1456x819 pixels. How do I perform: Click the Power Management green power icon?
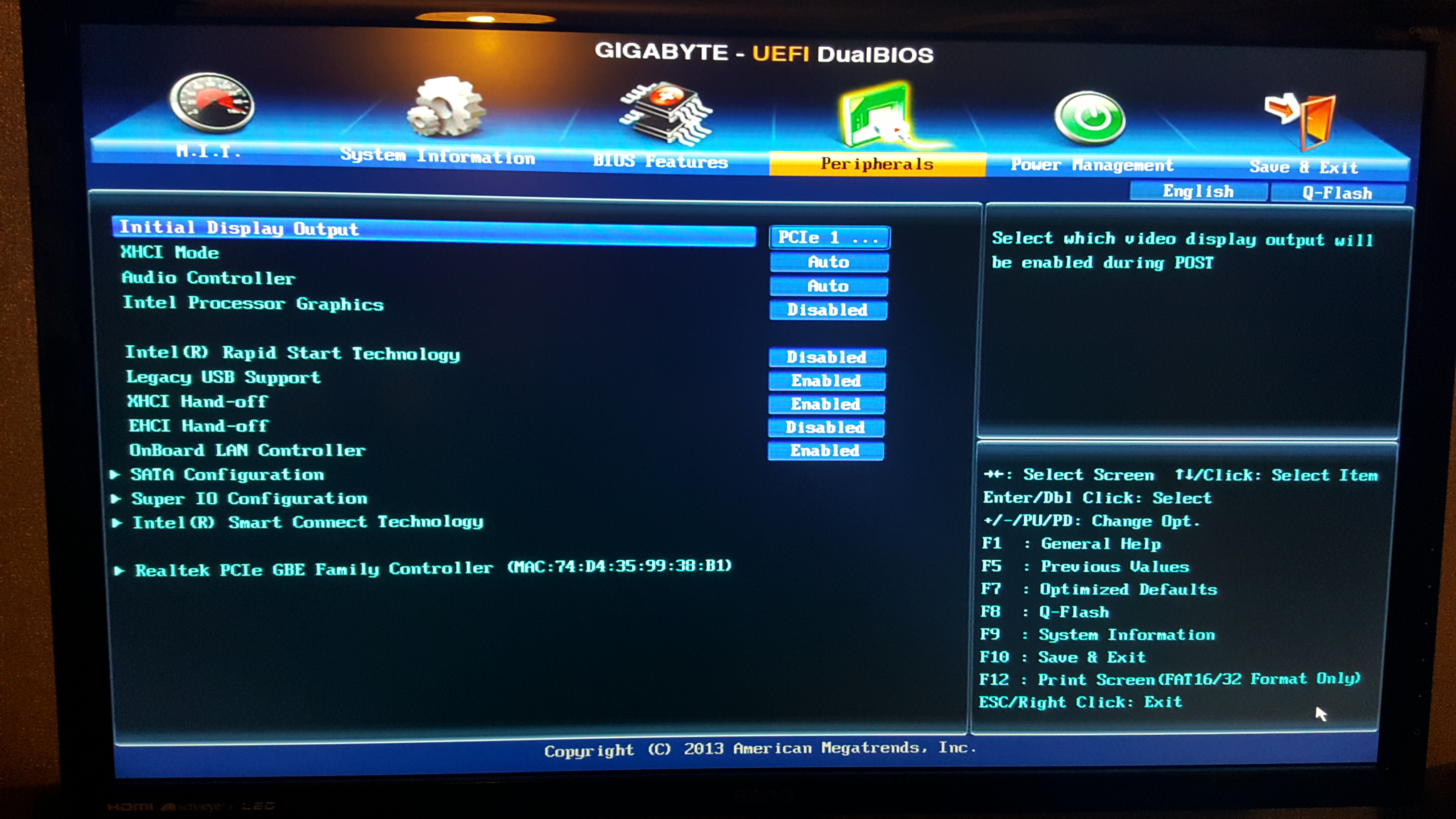(x=1090, y=119)
